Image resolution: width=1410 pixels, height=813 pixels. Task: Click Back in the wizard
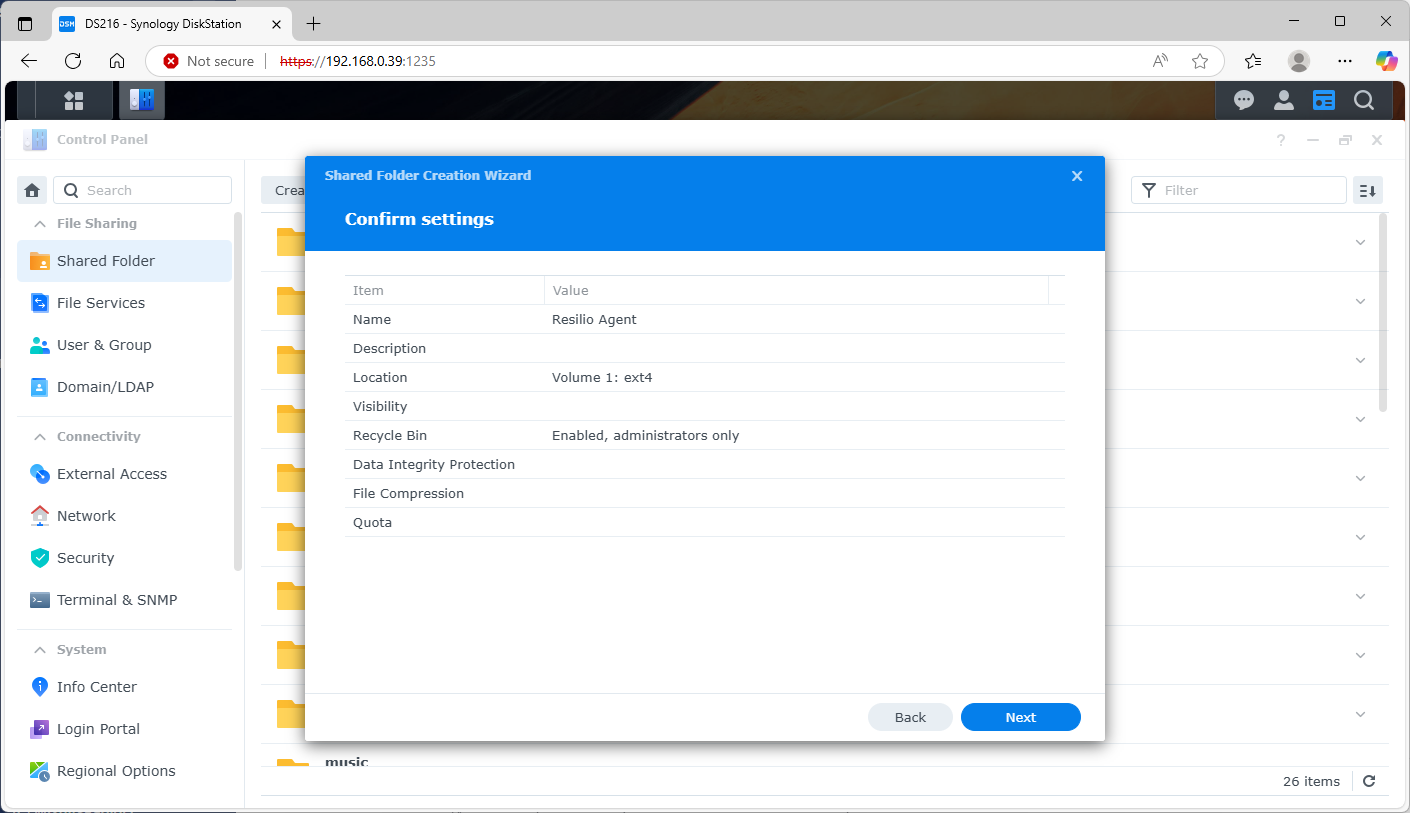[910, 717]
